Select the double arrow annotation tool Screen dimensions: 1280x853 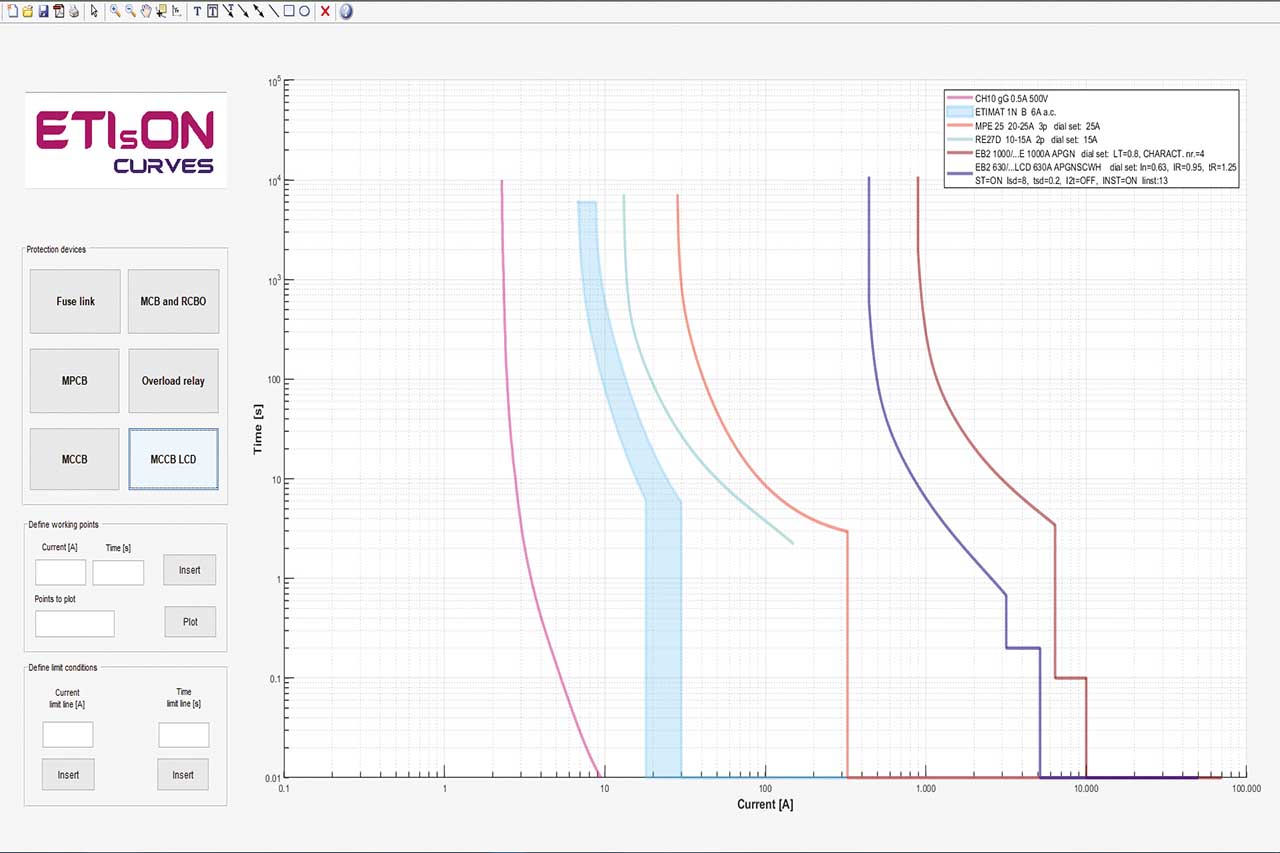tap(258, 11)
